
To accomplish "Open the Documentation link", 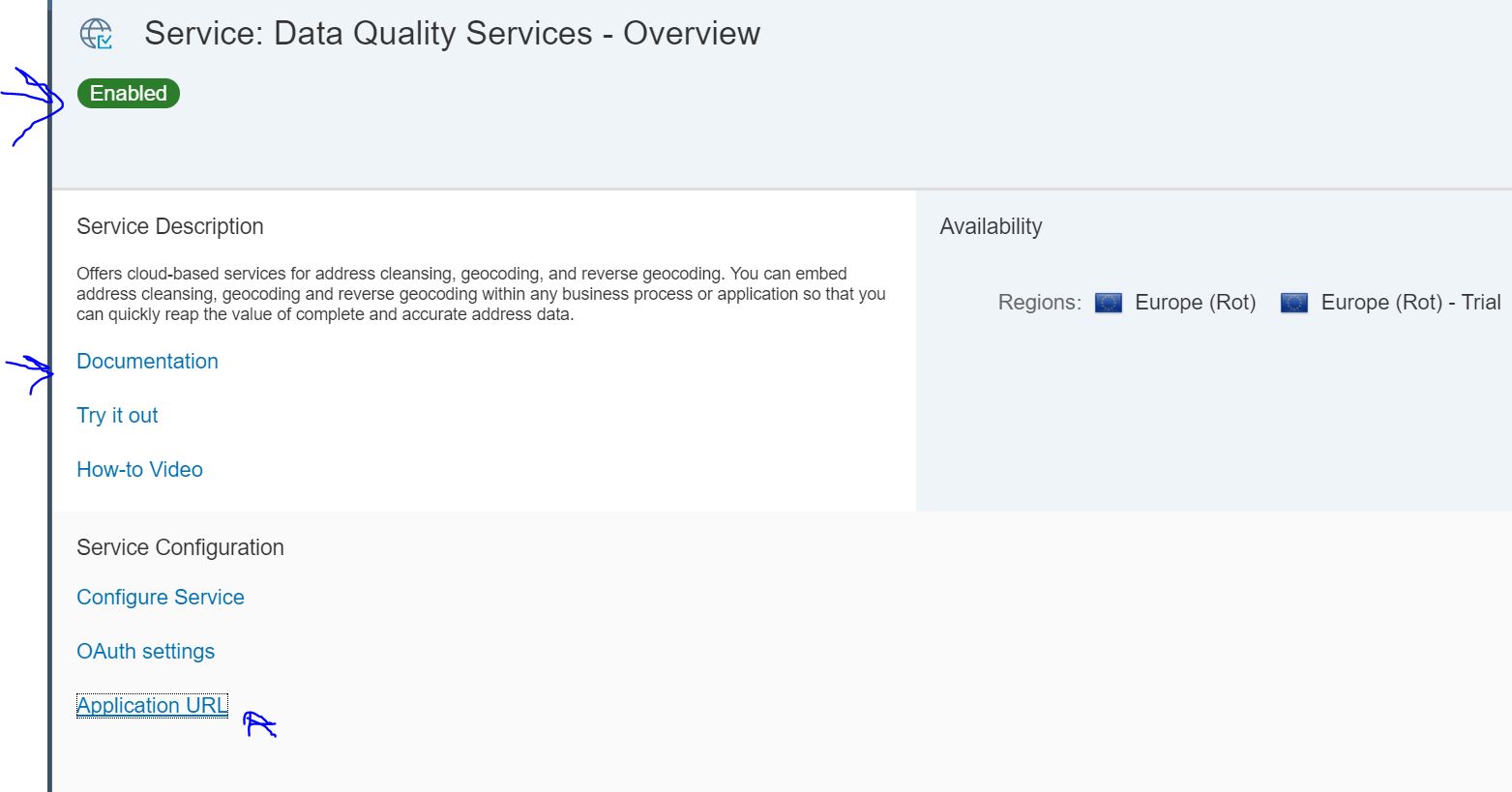I will tap(147, 362).
